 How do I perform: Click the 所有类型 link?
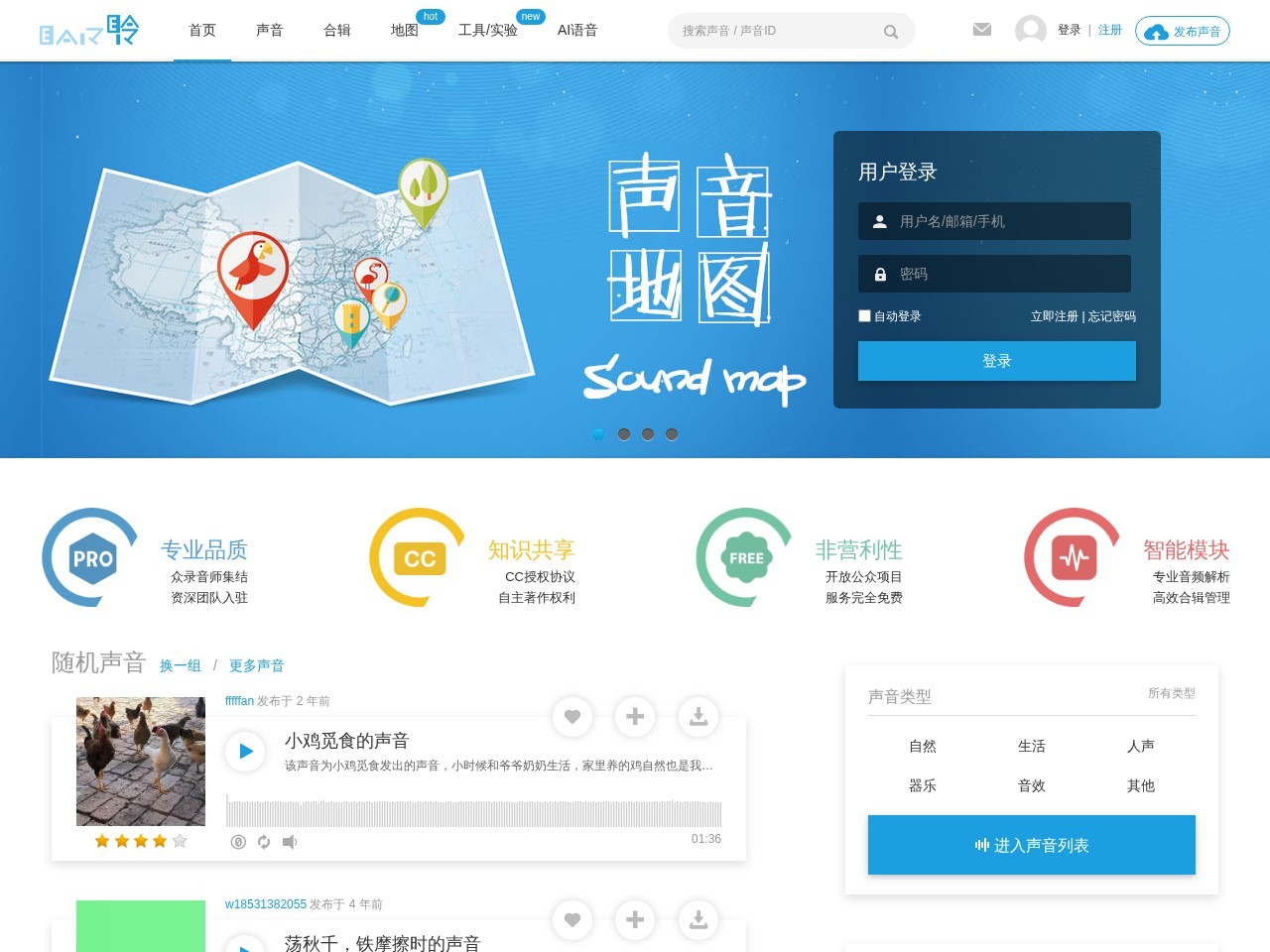[x=1172, y=693]
